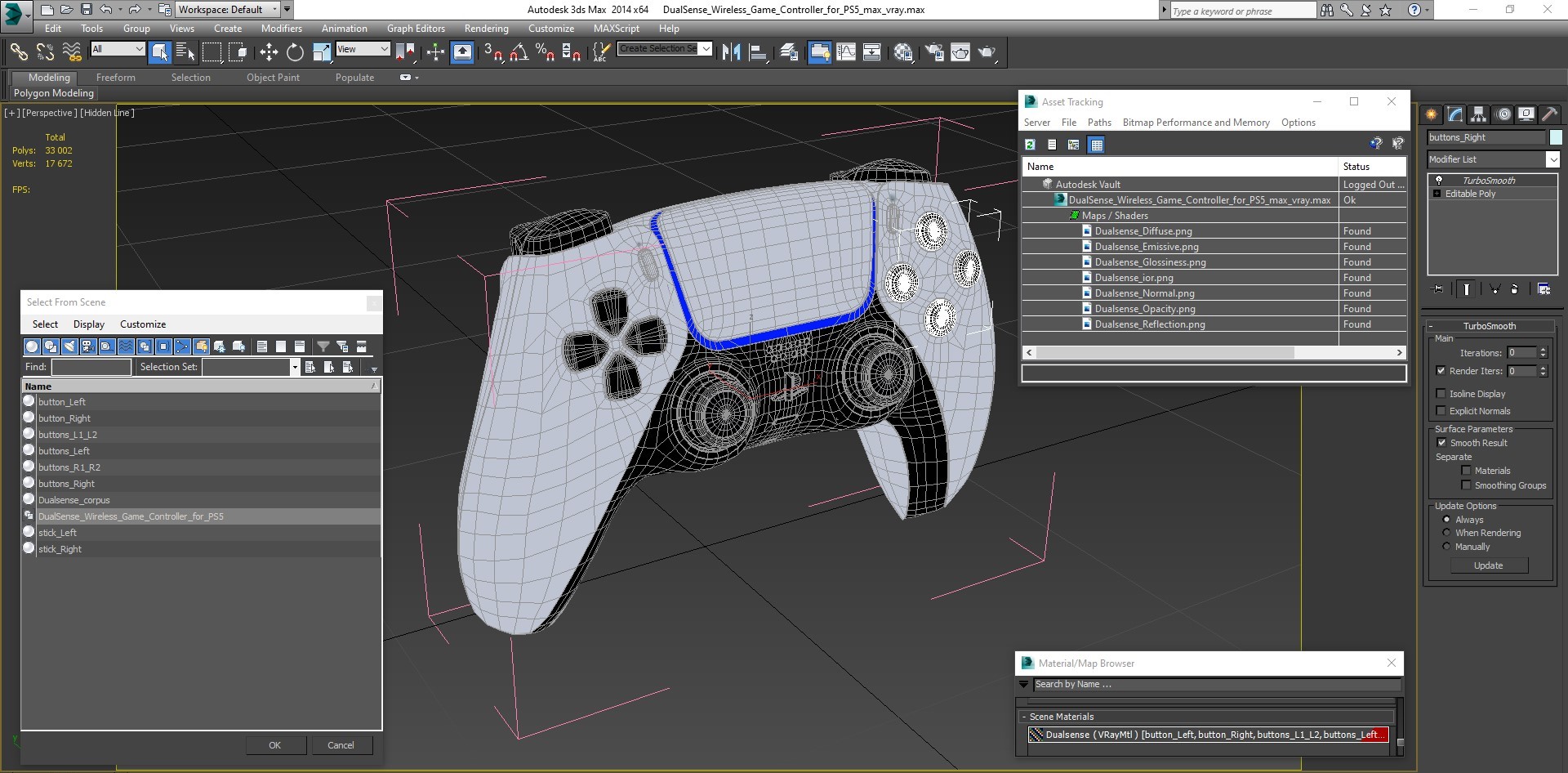Save the file with the floppy icon
Viewport: 1568px width, 773px height.
tap(86, 10)
